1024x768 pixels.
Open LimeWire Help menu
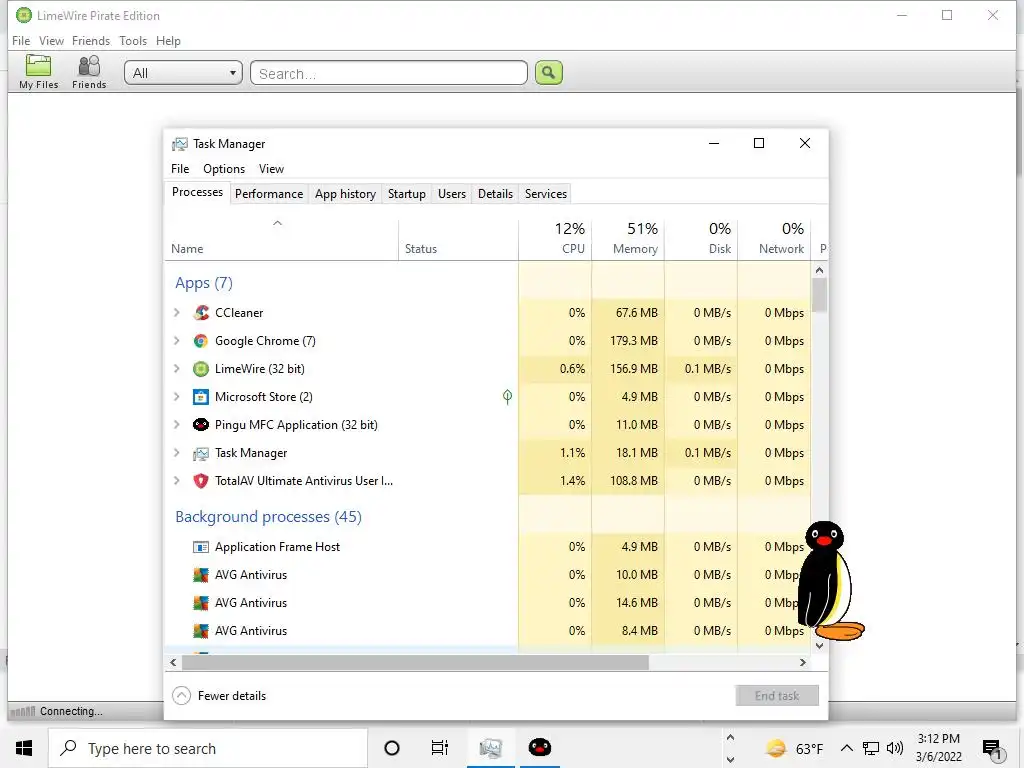[x=168, y=40]
